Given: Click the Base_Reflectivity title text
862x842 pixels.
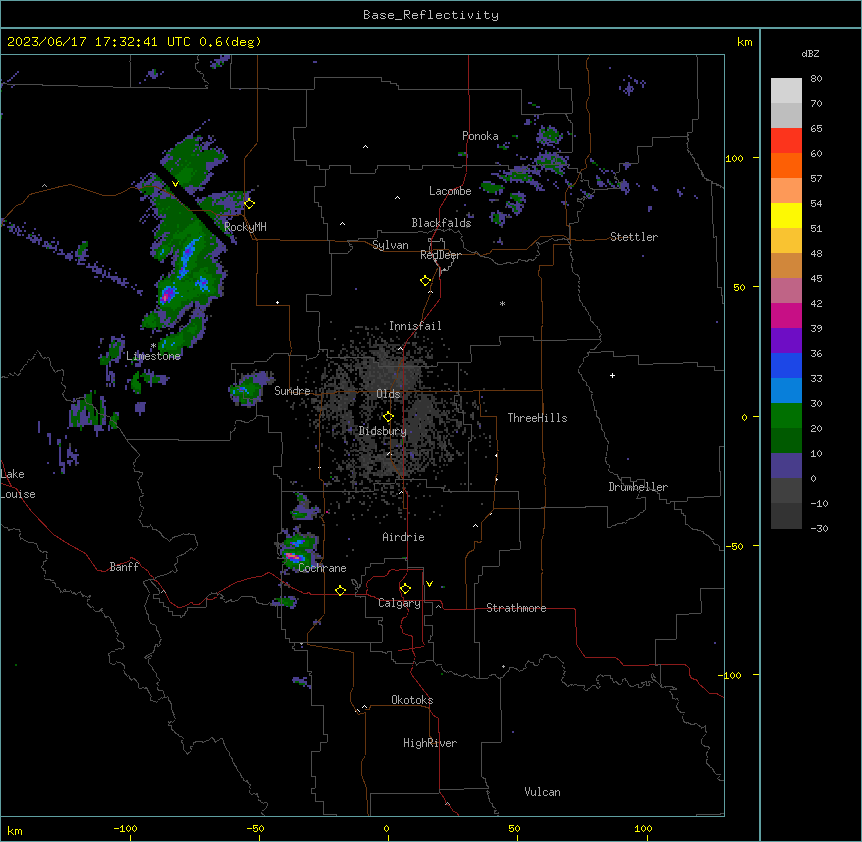Looking at the screenshot, I should point(431,15).
